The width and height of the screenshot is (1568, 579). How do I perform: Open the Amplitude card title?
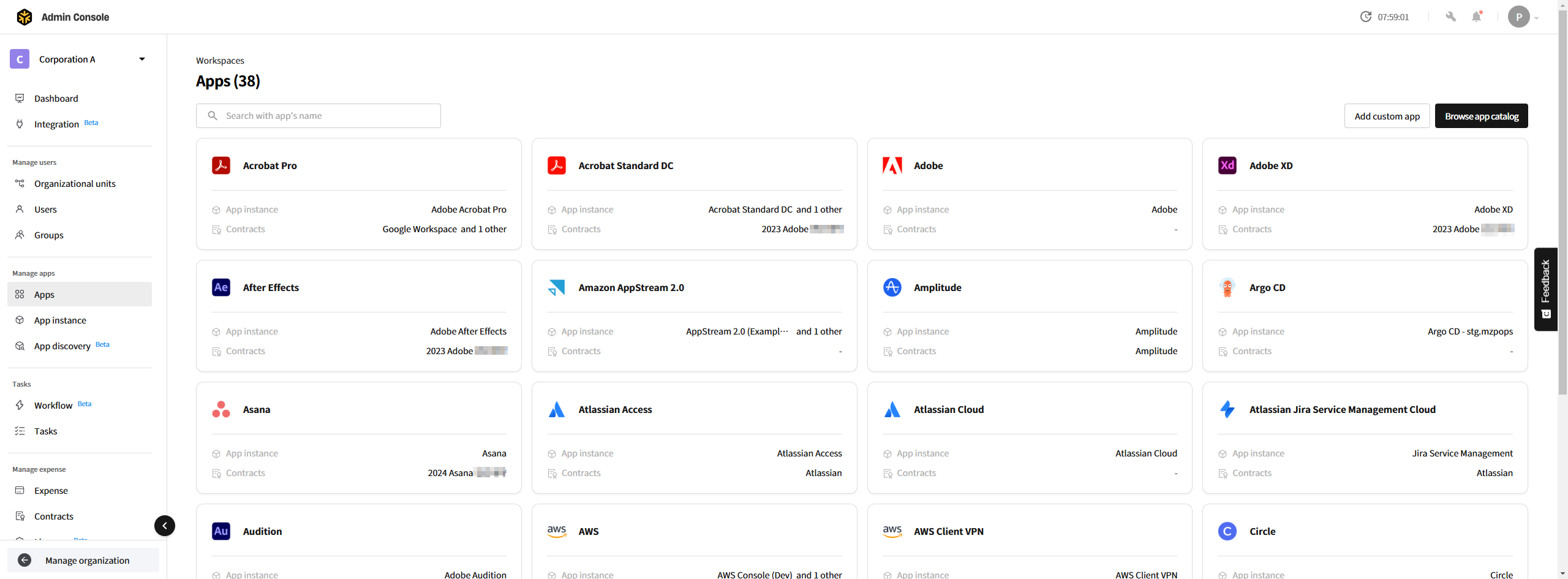click(937, 288)
